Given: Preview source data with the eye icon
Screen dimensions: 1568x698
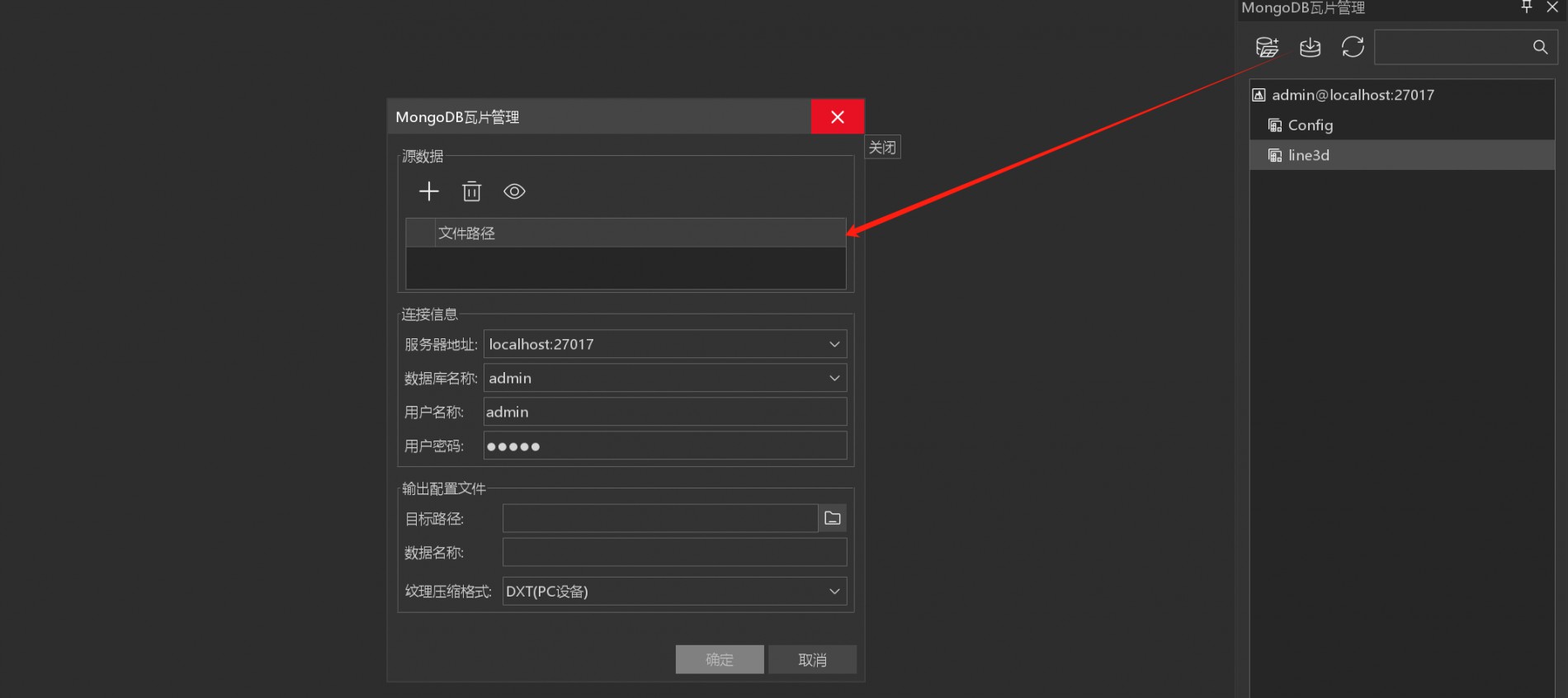Looking at the screenshot, I should [x=514, y=191].
